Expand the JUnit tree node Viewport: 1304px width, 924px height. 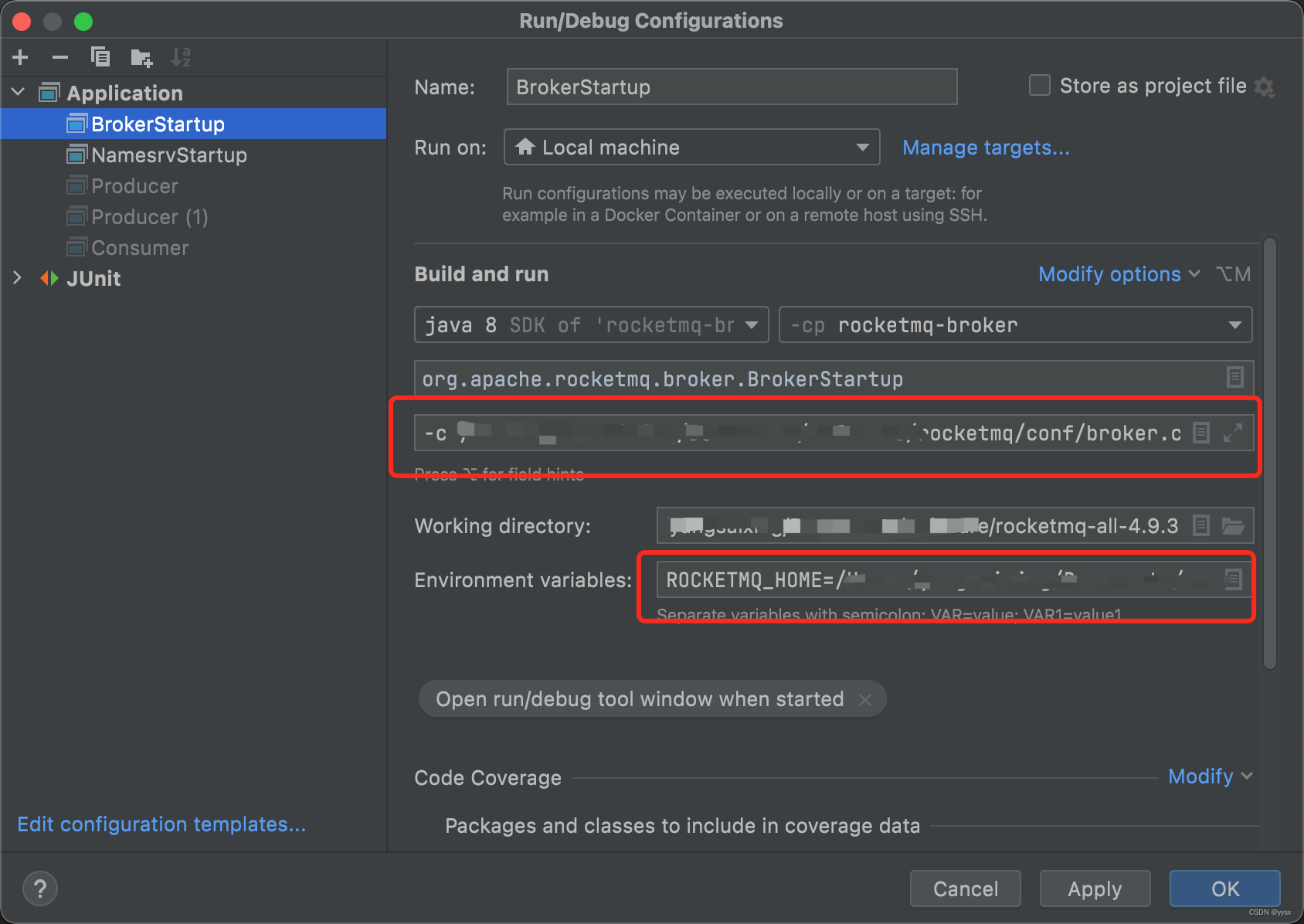coord(18,278)
